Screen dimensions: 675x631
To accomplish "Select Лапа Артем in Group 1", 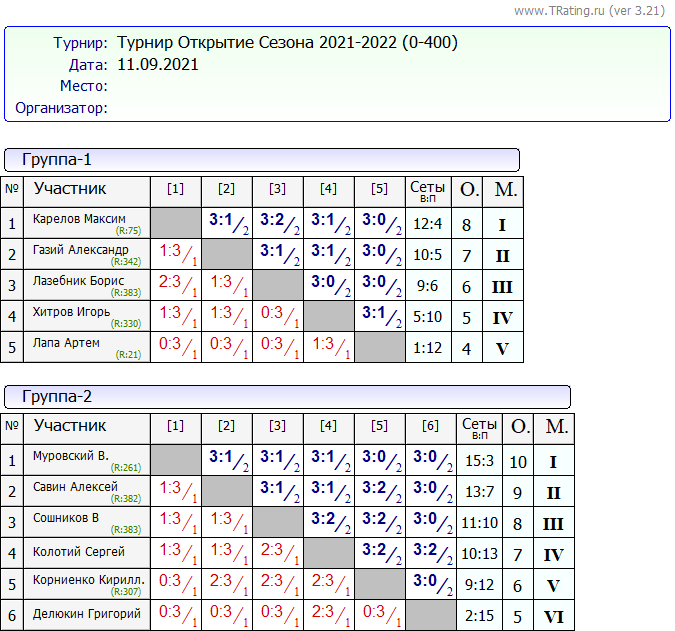I will (66, 343).
